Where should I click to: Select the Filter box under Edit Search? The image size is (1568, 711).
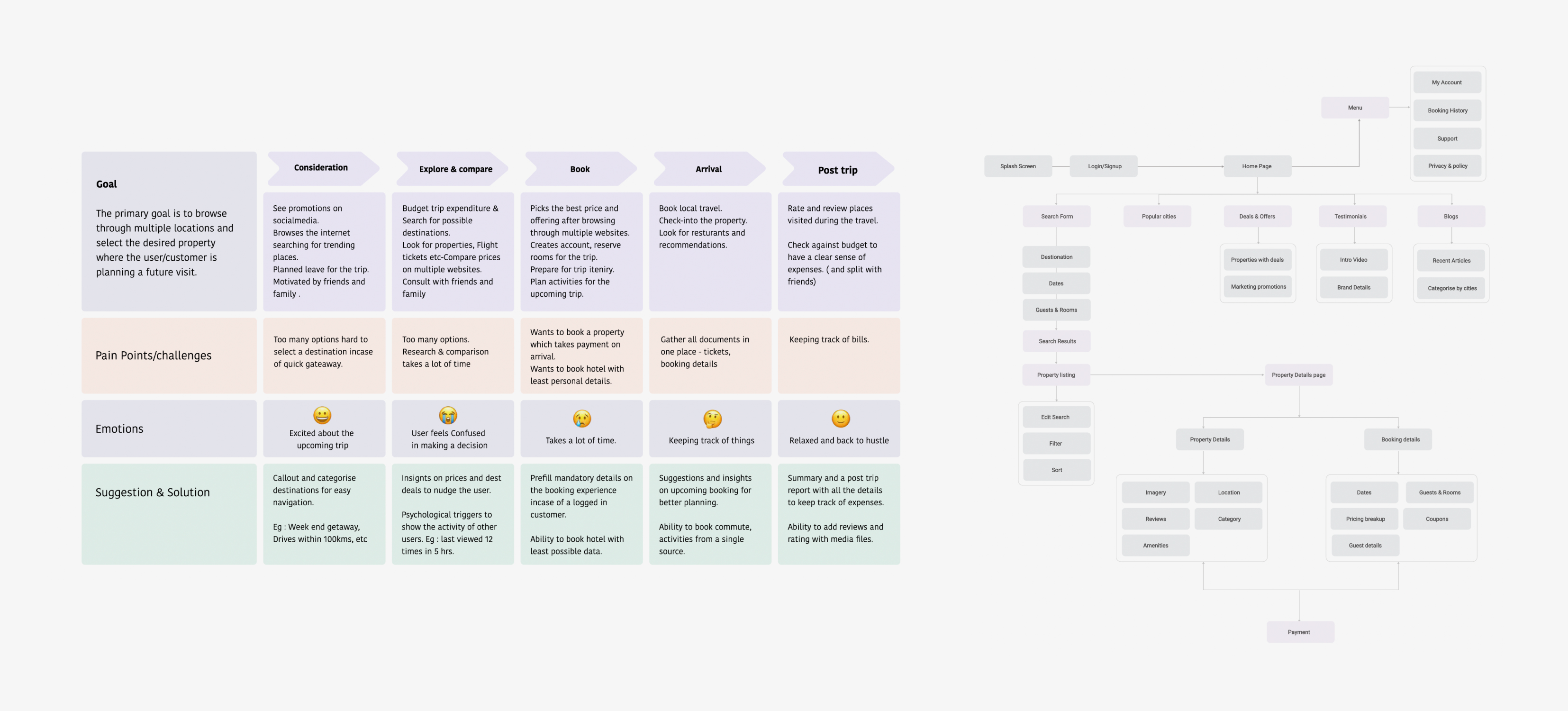coord(1055,444)
